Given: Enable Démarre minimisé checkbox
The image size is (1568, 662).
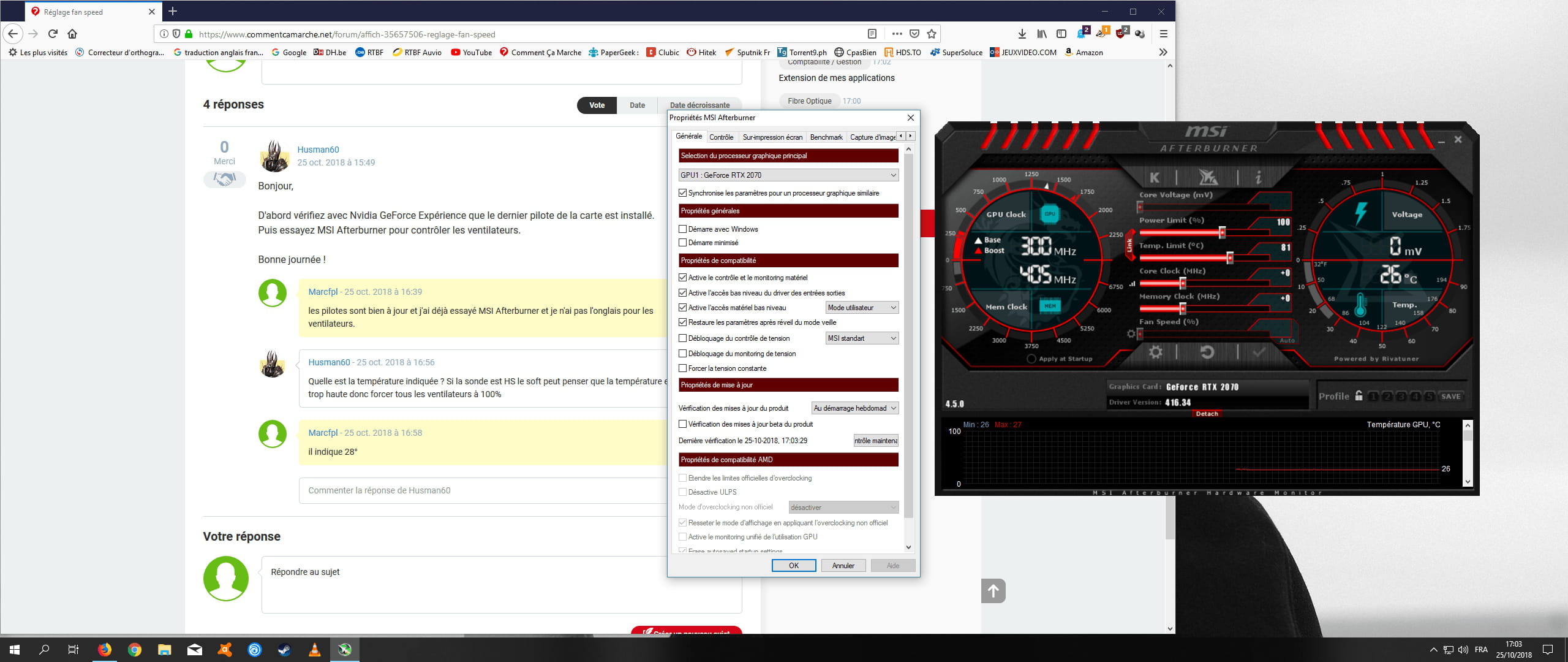Looking at the screenshot, I should [x=682, y=243].
